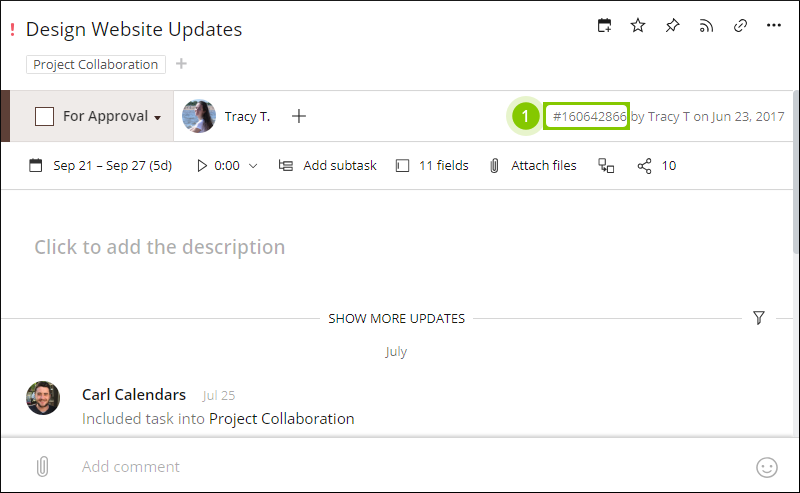800x493 pixels.
Task: Open the For Approval status dropdown
Action: click(112, 116)
